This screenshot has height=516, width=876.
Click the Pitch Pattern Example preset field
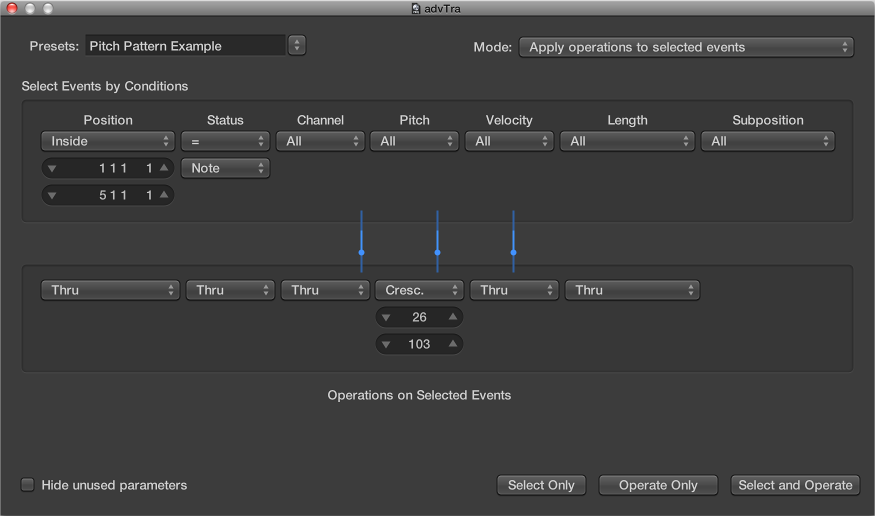pyautogui.click(x=185, y=46)
